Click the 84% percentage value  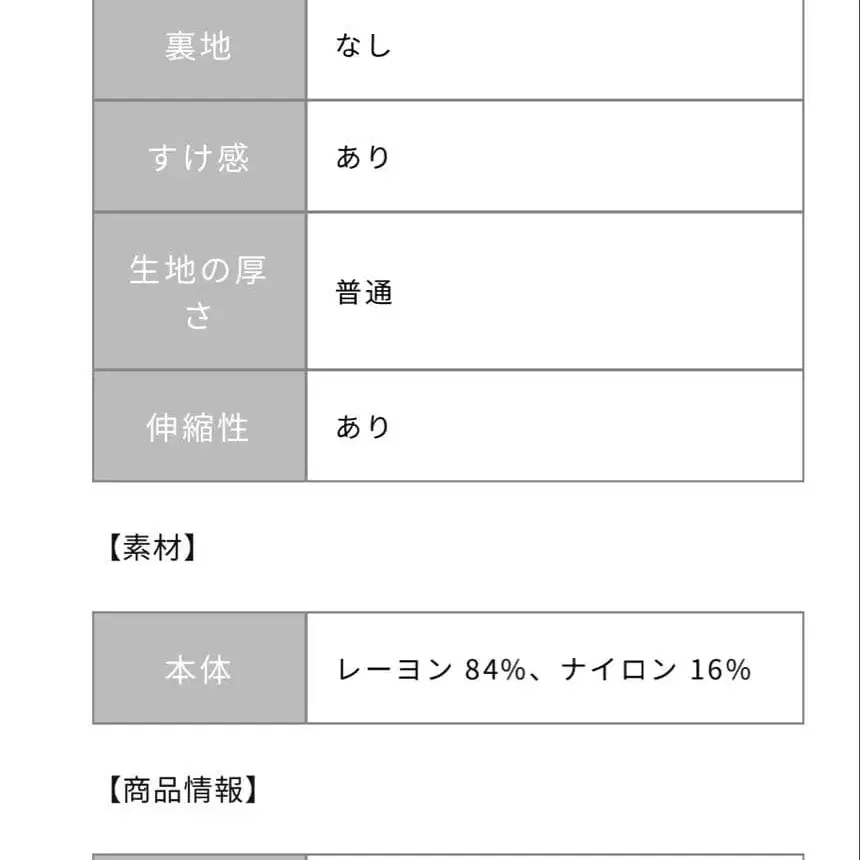pyautogui.click(x=495, y=669)
